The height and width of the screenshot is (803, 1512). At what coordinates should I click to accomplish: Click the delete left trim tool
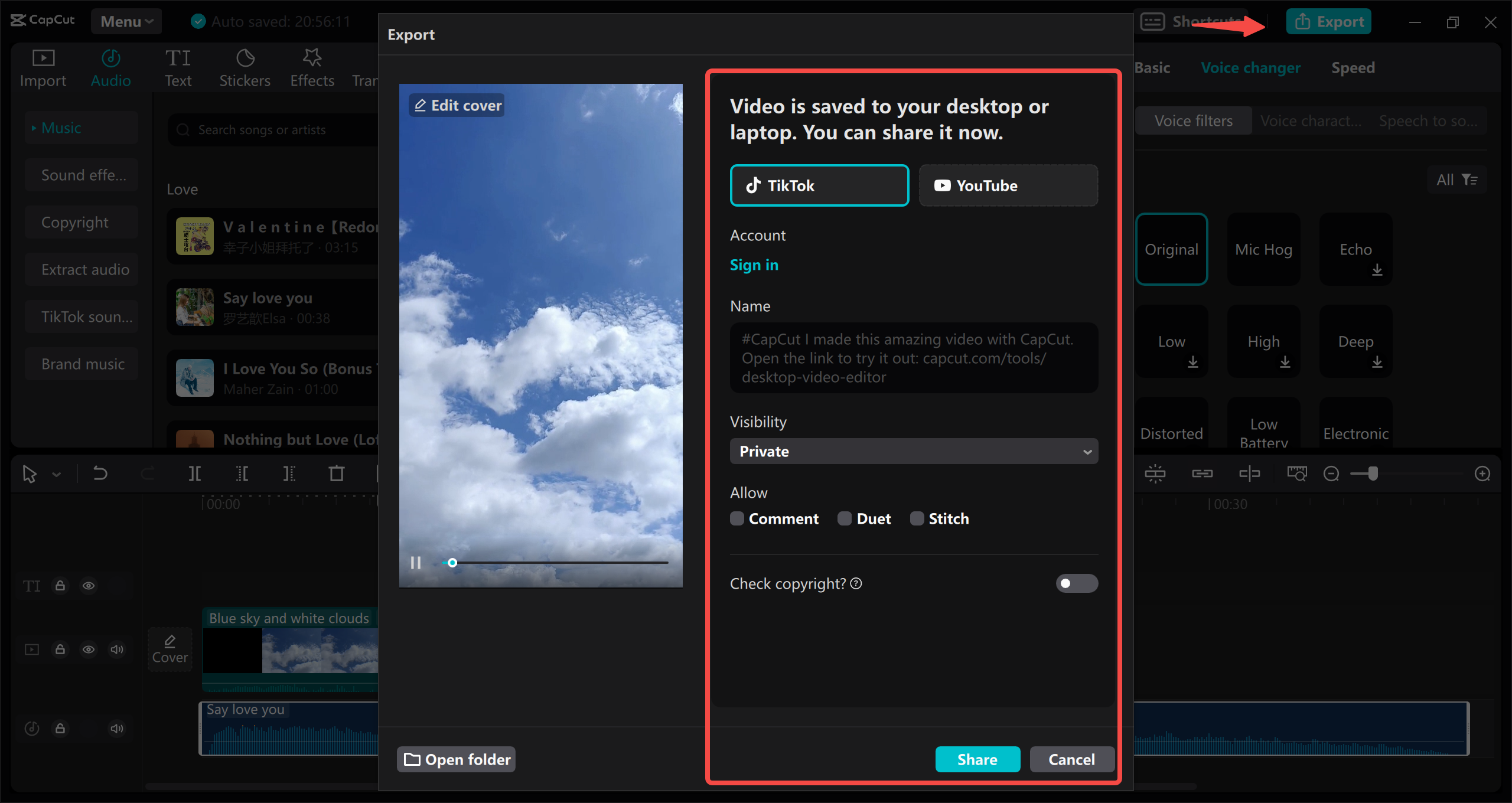[x=242, y=474]
